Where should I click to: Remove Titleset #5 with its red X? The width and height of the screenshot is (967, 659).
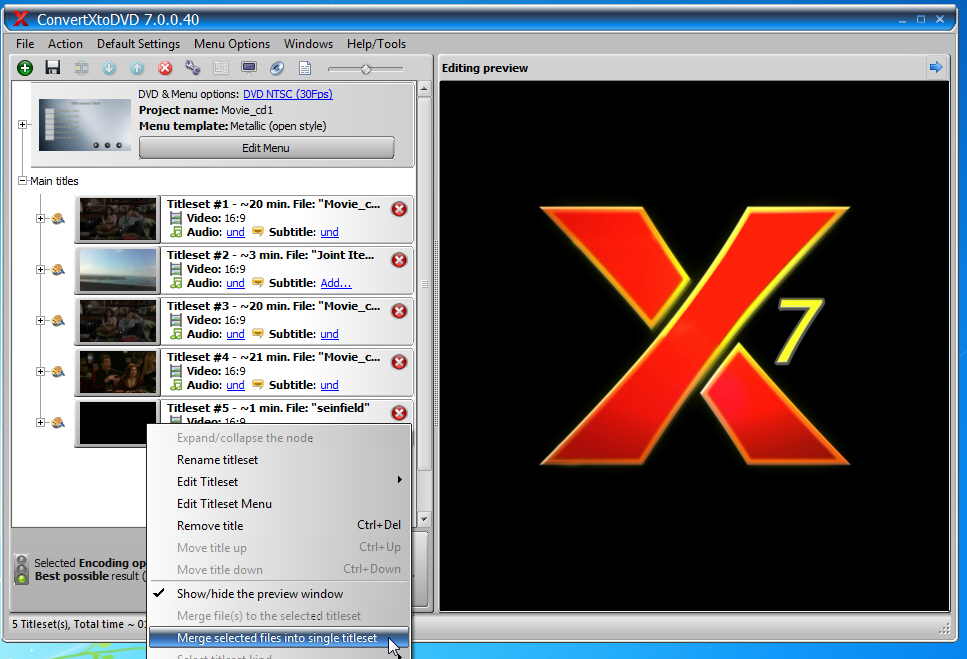(x=399, y=413)
